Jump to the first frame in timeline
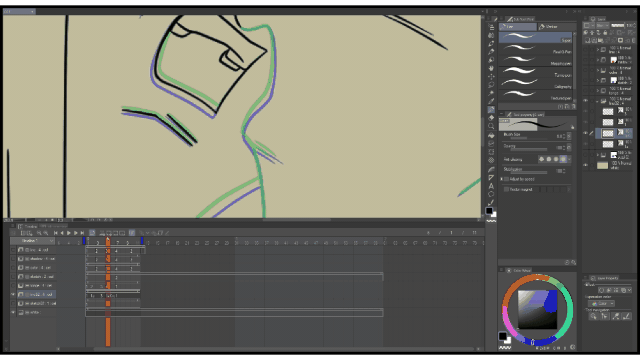Viewport: 640px width, 360px height. (x=56, y=233)
